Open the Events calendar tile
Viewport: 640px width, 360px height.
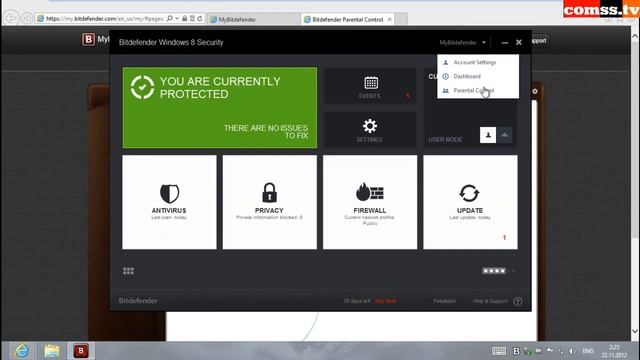370,86
